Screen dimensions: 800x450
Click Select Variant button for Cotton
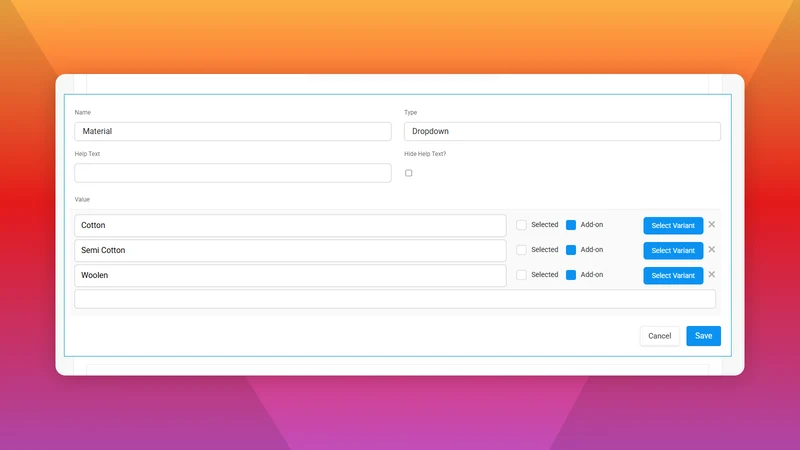coord(673,226)
